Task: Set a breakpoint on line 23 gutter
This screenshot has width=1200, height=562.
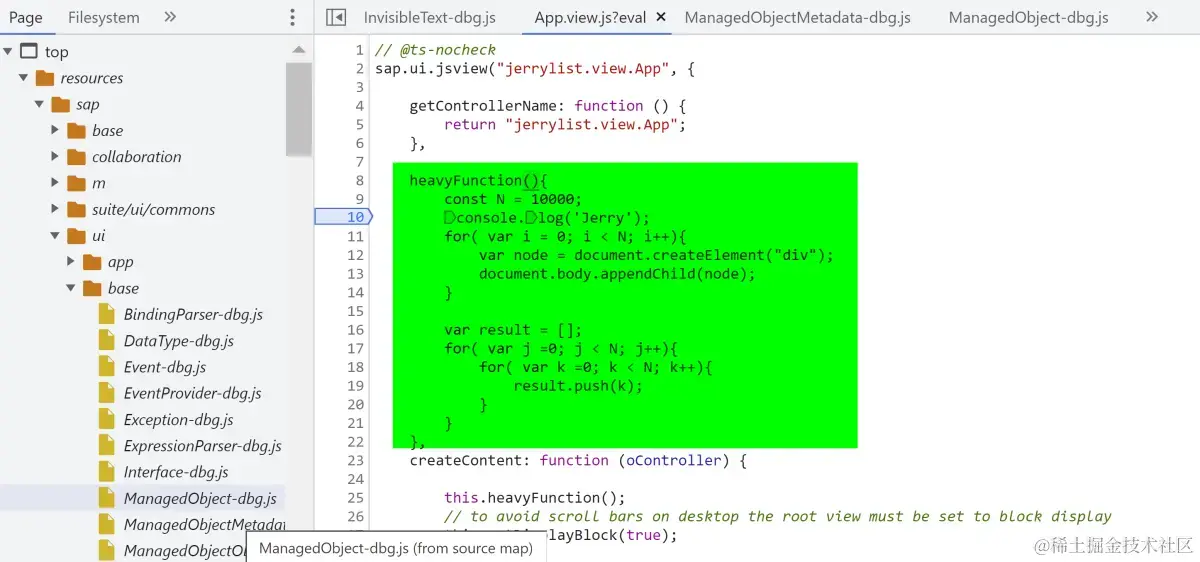Action: click(x=355, y=460)
